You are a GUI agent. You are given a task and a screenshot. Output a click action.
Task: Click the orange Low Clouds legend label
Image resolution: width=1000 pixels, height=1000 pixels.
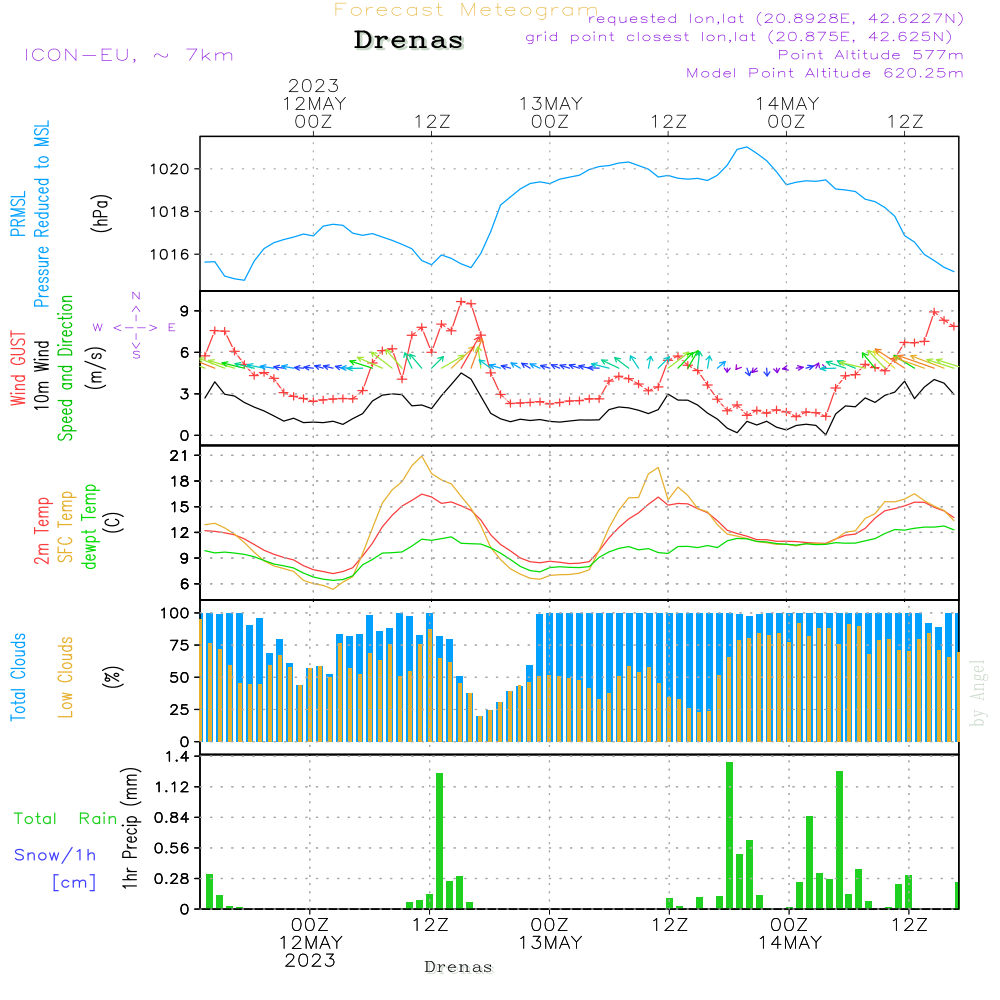pos(66,677)
